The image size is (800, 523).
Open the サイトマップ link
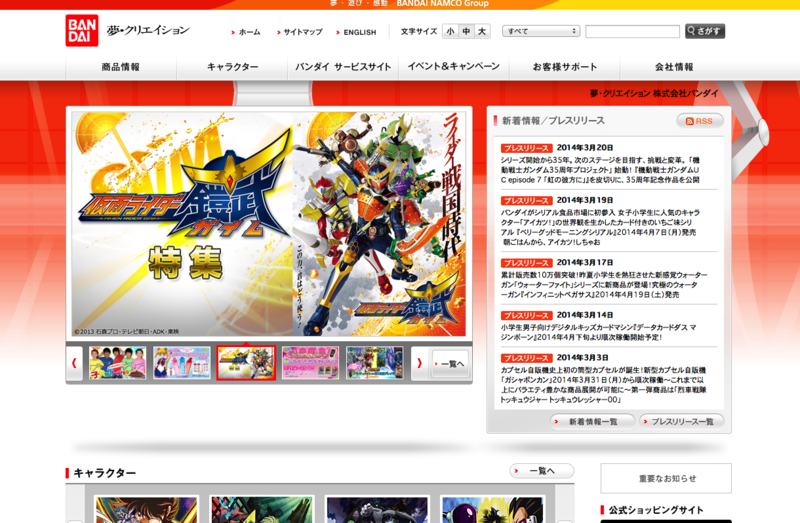[x=299, y=32]
